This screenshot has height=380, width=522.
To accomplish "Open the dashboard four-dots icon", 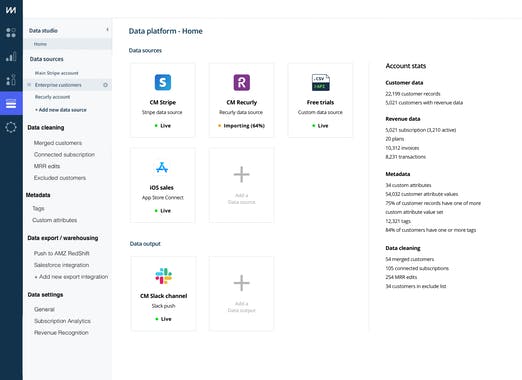I will (x=11, y=33).
